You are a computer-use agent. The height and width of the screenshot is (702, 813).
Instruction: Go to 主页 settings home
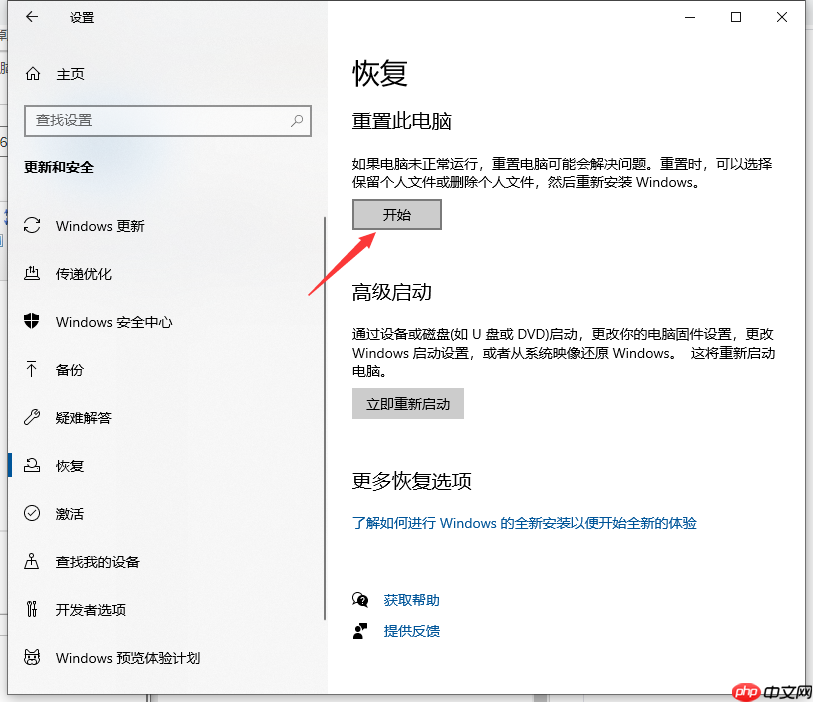coord(166,74)
